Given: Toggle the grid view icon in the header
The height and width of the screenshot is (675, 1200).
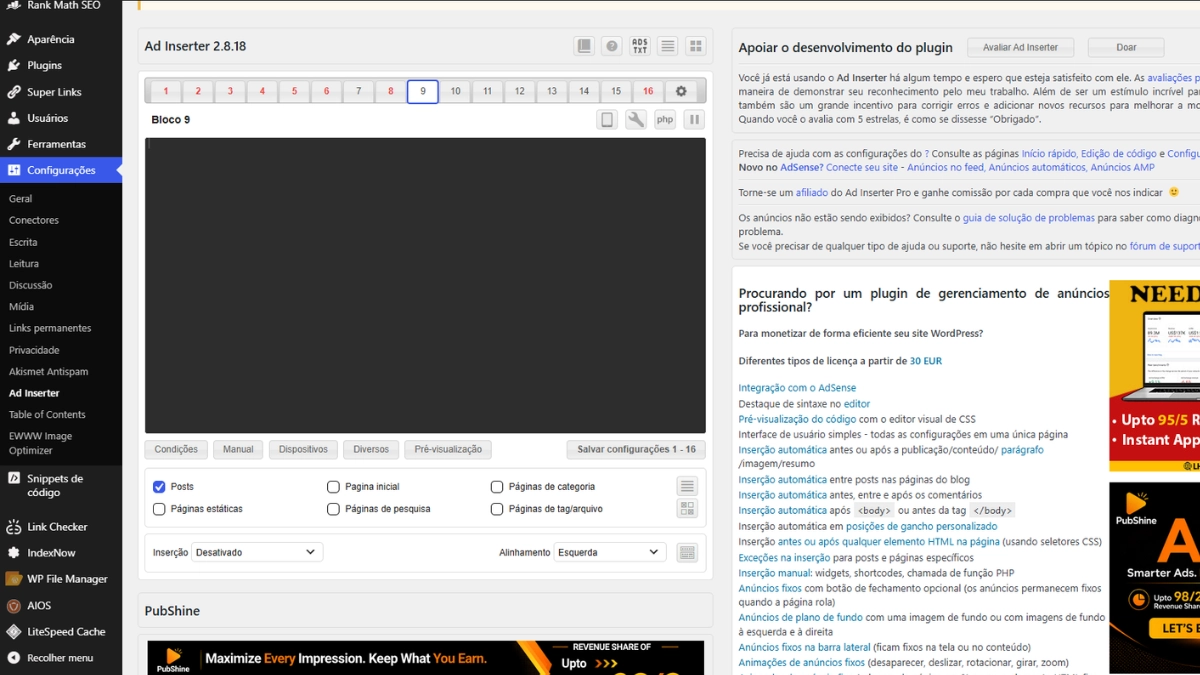Looking at the screenshot, I should click(x=696, y=46).
